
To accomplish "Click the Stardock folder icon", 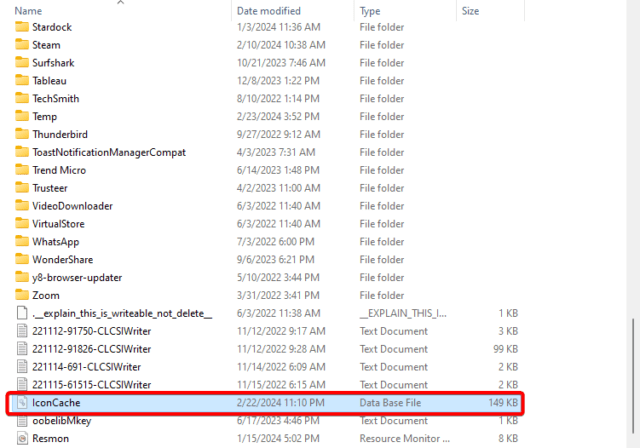I will [22, 27].
